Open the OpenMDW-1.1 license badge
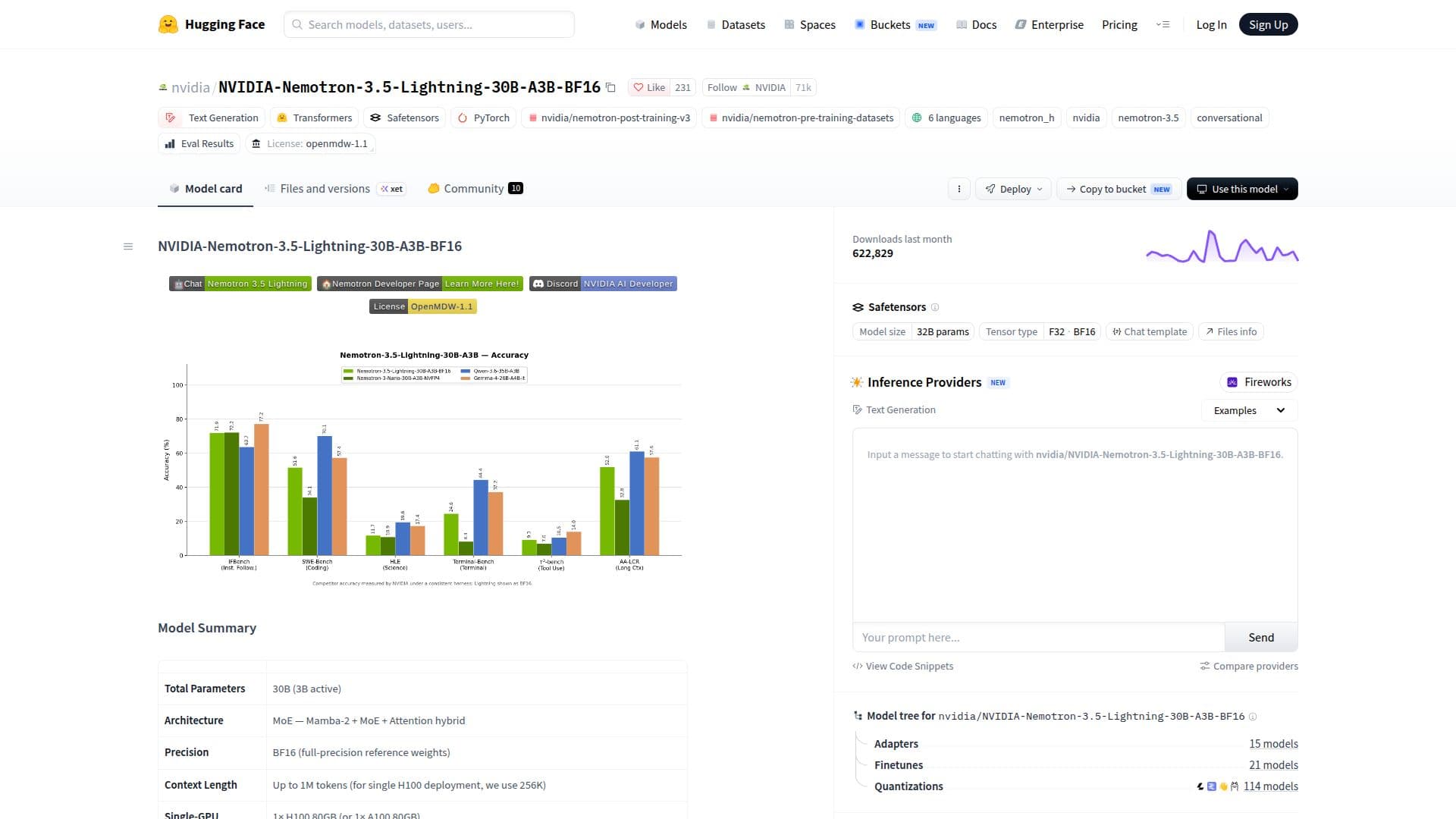Screen dimensions: 1456x819 [423, 306]
